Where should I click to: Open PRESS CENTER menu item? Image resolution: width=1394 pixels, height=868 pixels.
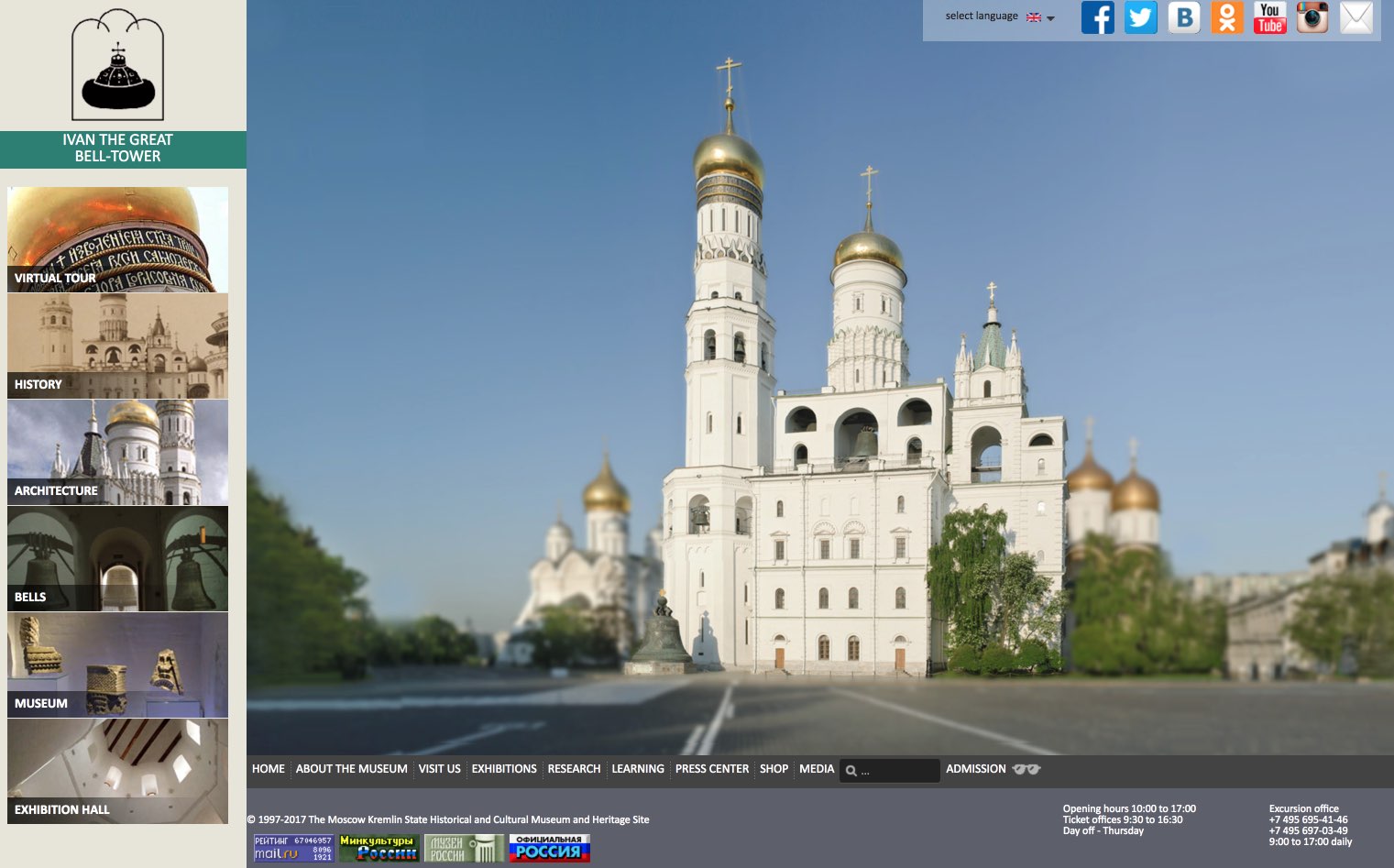tap(712, 769)
